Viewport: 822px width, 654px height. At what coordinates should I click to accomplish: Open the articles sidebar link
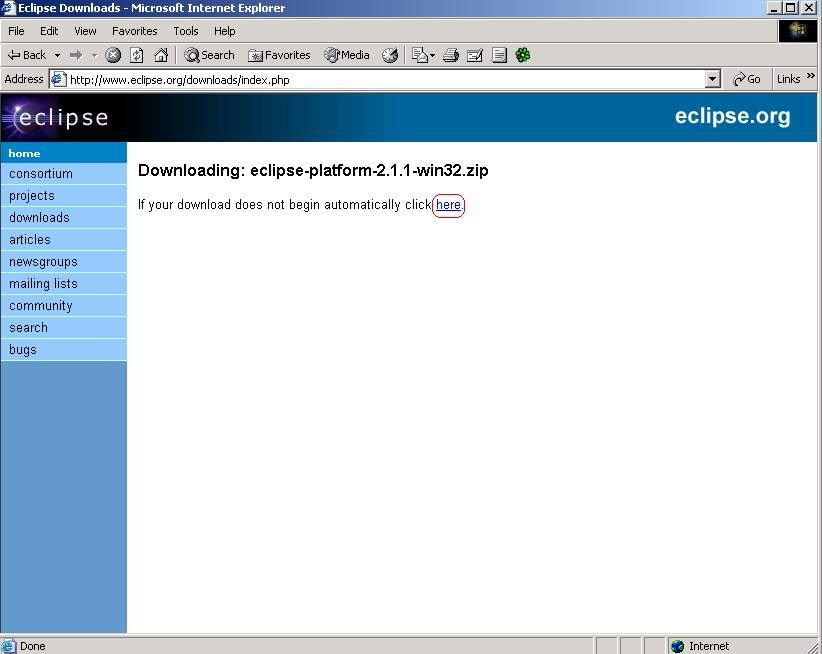[63, 239]
